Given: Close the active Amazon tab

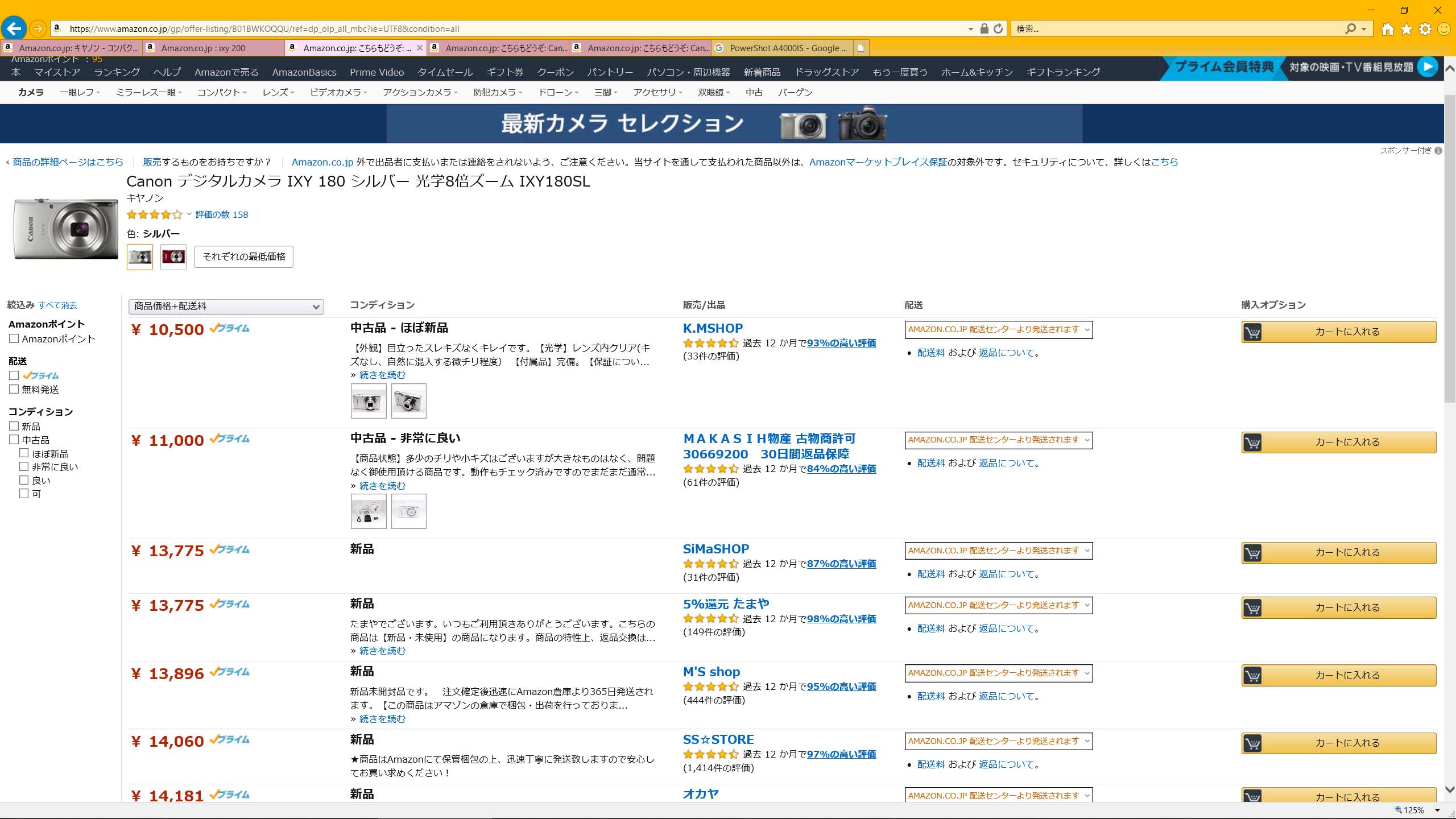Looking at the screenshot, I should pyautogui.click(x=419, y=48).
